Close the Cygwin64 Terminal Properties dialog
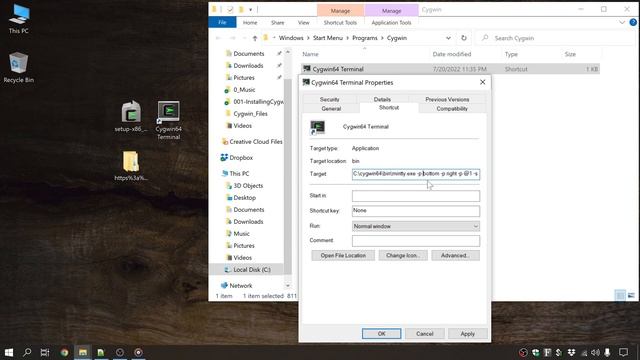This screenshot has height=360, width=640. 482,82
